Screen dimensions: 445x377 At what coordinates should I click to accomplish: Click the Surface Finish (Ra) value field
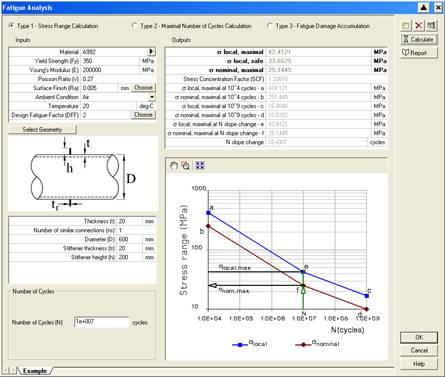pyautogui.click(x=99, y=88)
